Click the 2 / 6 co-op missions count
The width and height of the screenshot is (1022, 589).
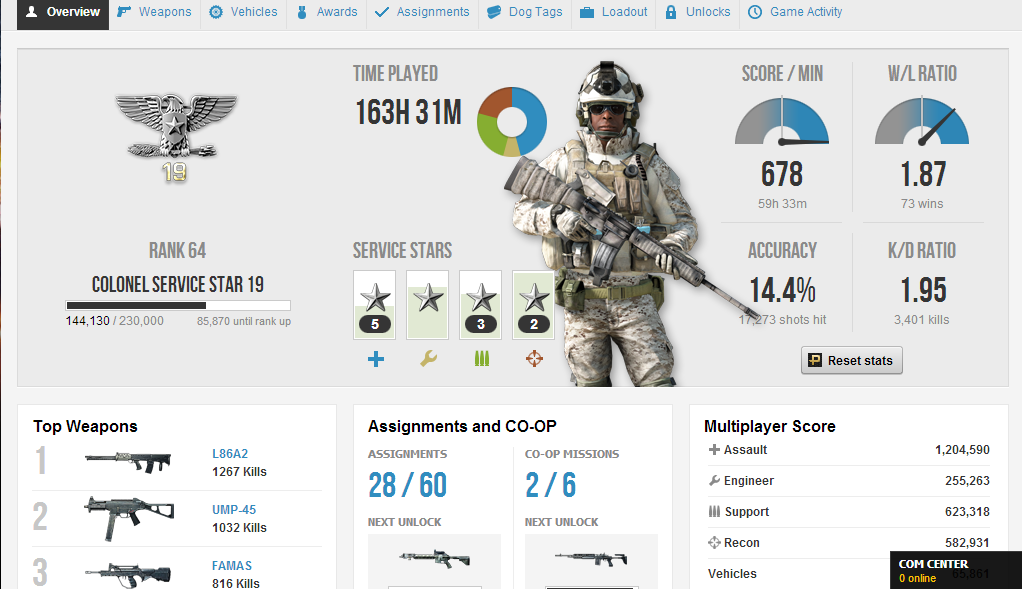click(x=551, y=485)
